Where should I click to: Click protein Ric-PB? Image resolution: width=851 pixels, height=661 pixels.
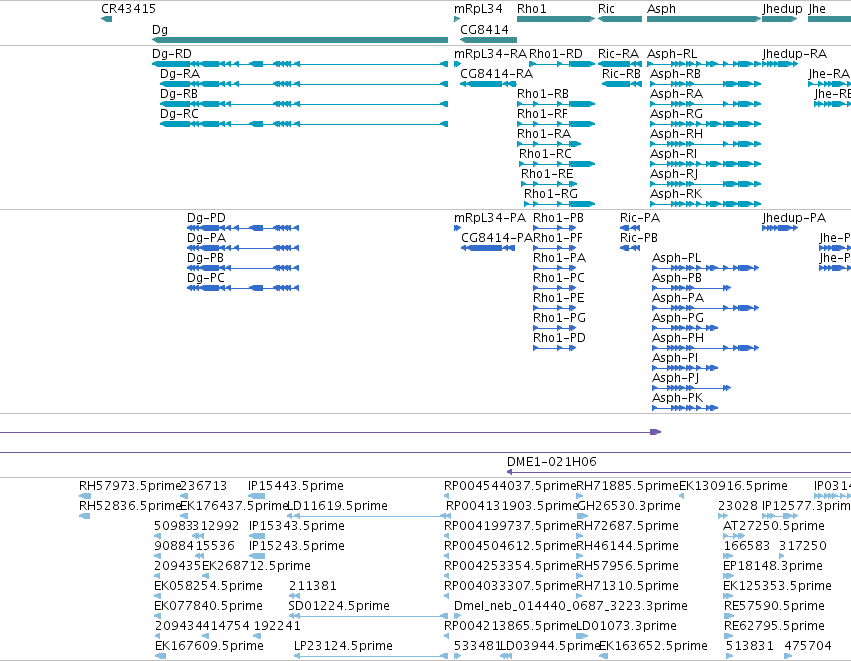click(630, 248)
